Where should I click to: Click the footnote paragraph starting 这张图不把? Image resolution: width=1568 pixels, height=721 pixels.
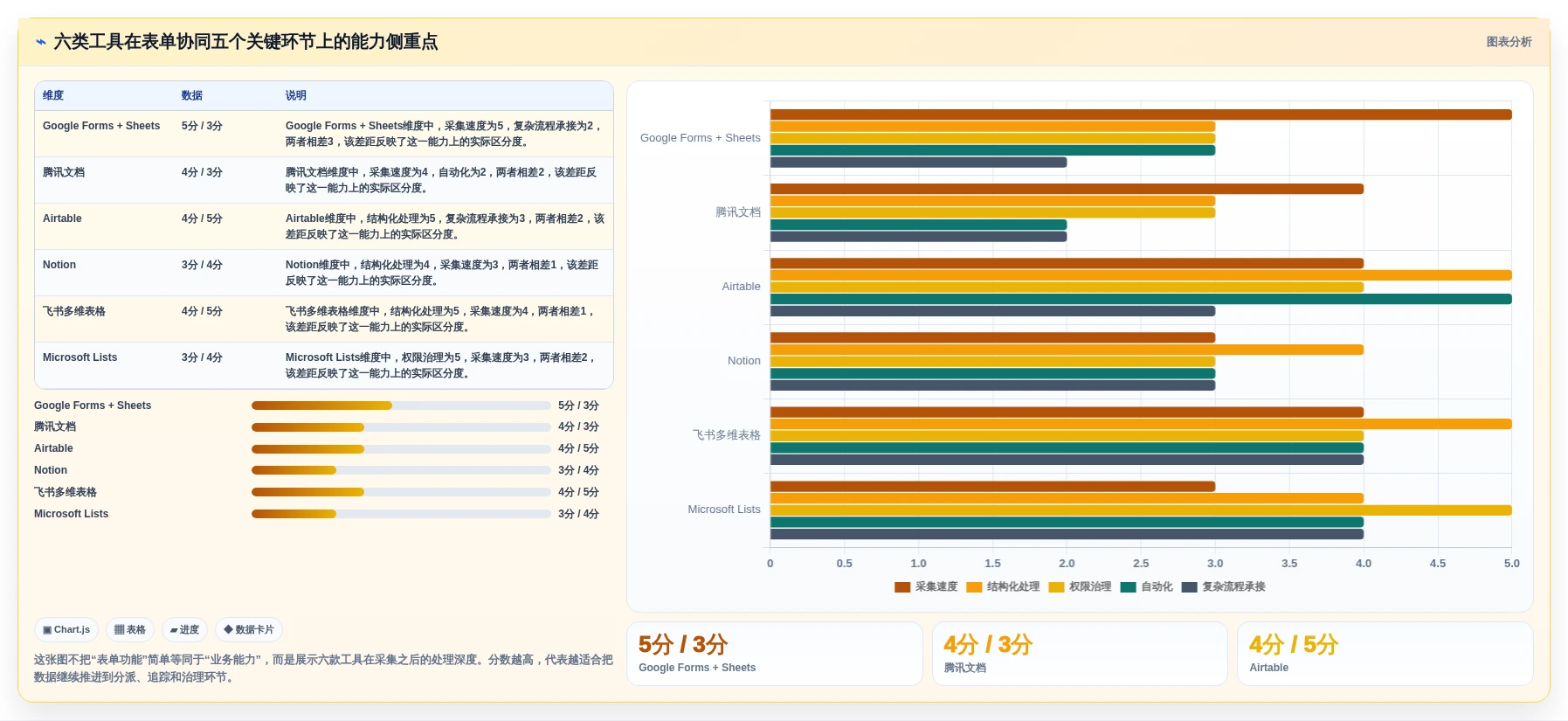tap(323, 669)
